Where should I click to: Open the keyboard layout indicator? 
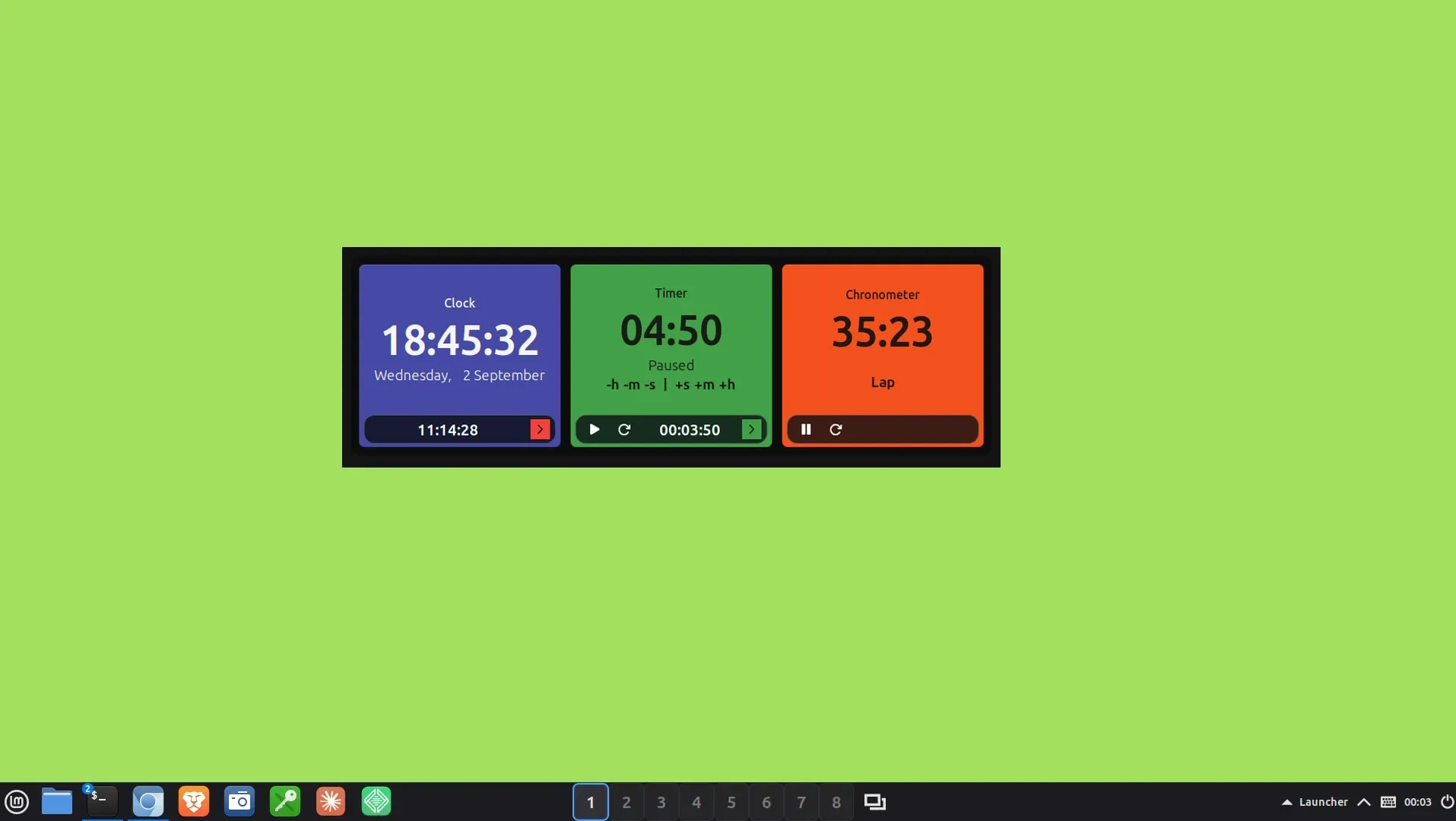(x=1388, y=802)
